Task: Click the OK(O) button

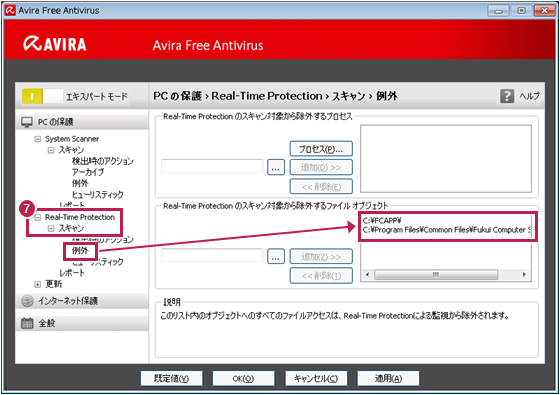Action: 244,378
